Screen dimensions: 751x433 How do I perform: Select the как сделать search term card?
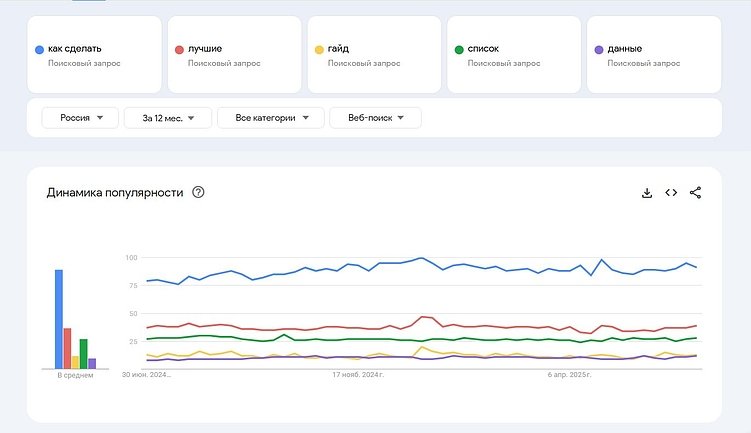point(93,55)
